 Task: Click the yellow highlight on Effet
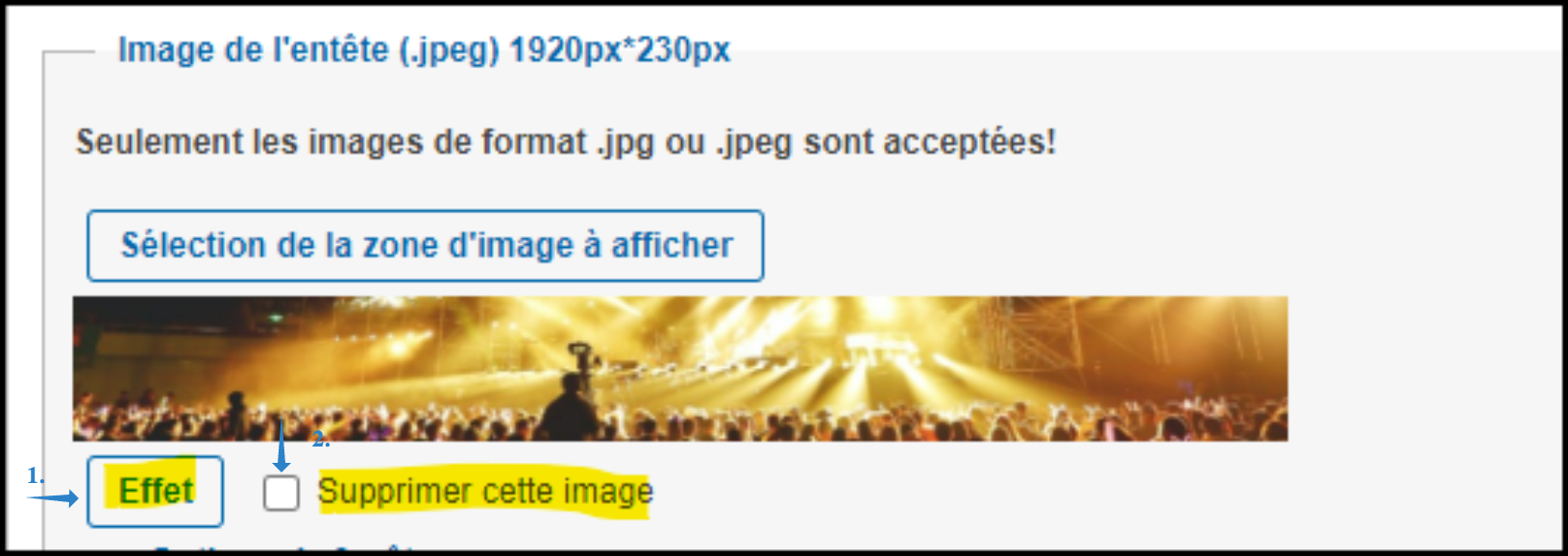(156, 491)
